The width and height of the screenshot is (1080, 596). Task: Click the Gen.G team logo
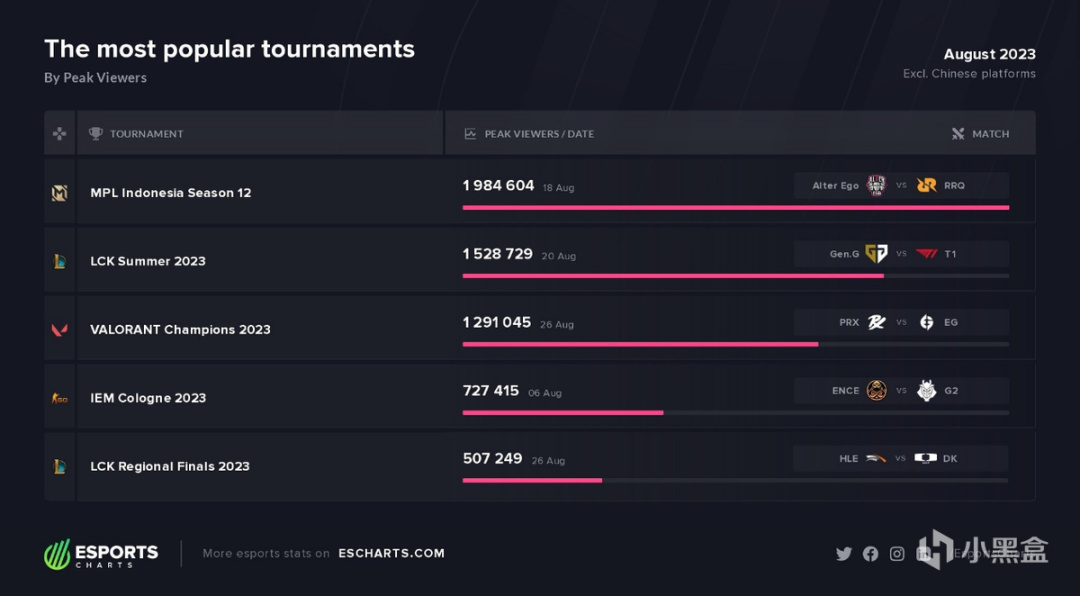tap(876, 254)
